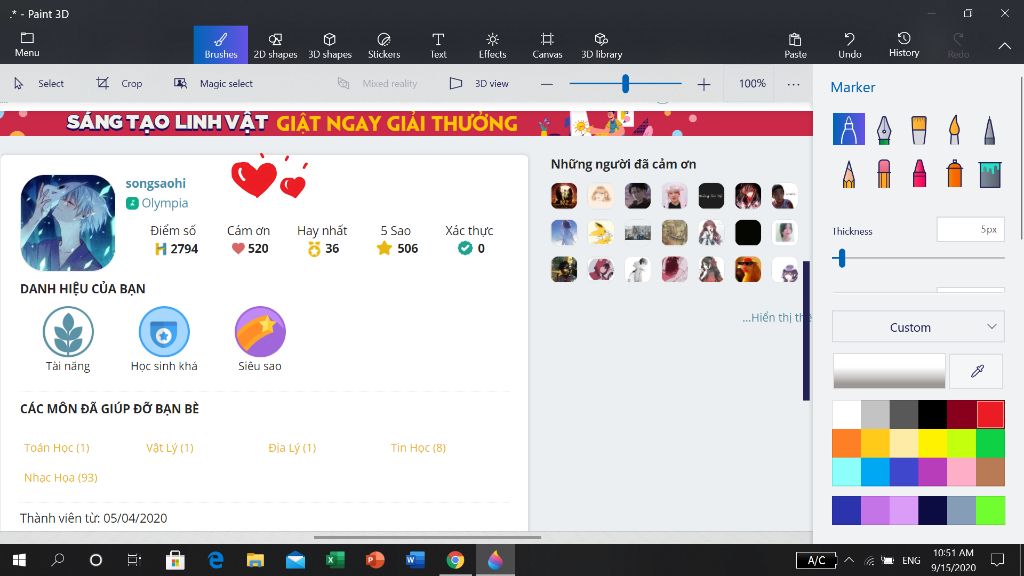Screen dimensions: 1024x576
Task: Click the Nhạc Họa (93) subject
Action: (61, 477)
